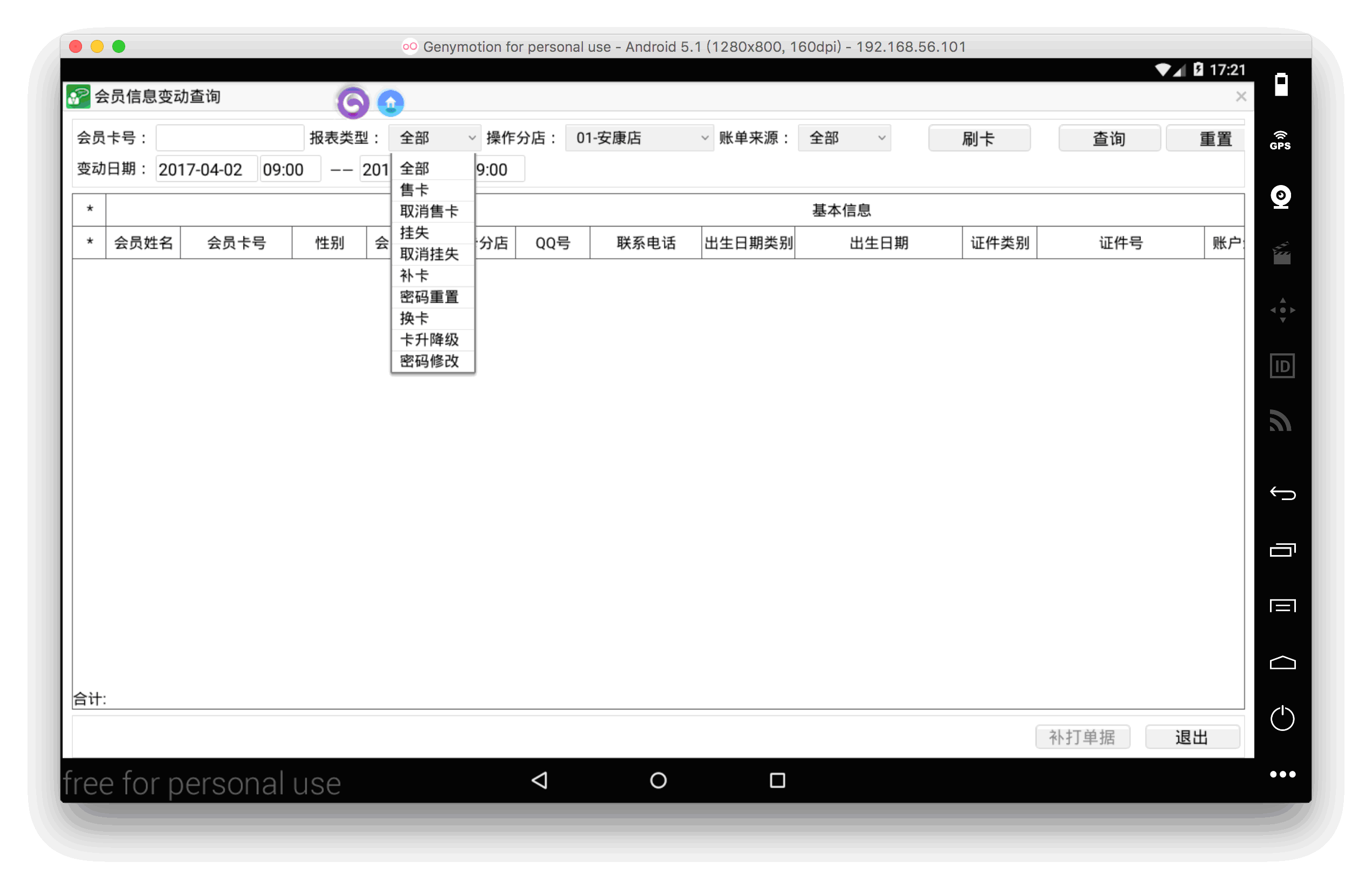This screenshot has width=1372, height=889.
Task: Tap the Android back navigation triangle
Action: point(540,780)
